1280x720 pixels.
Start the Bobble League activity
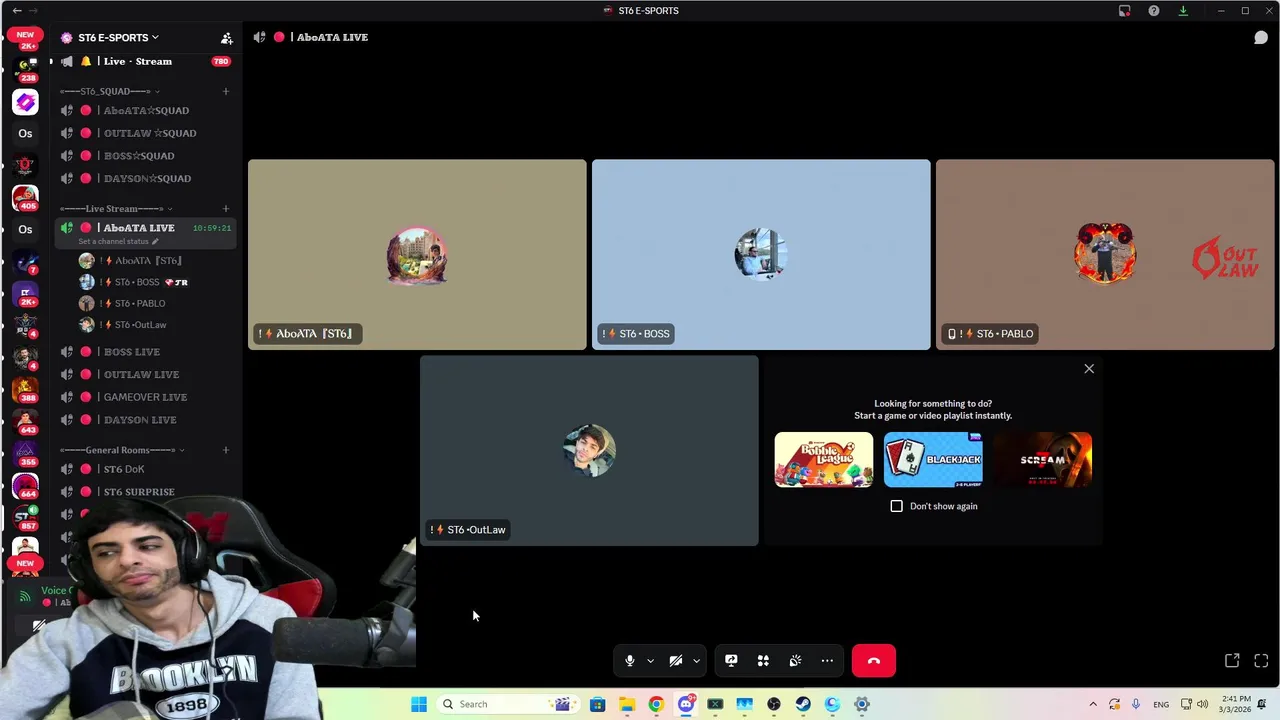coord(824,460)
